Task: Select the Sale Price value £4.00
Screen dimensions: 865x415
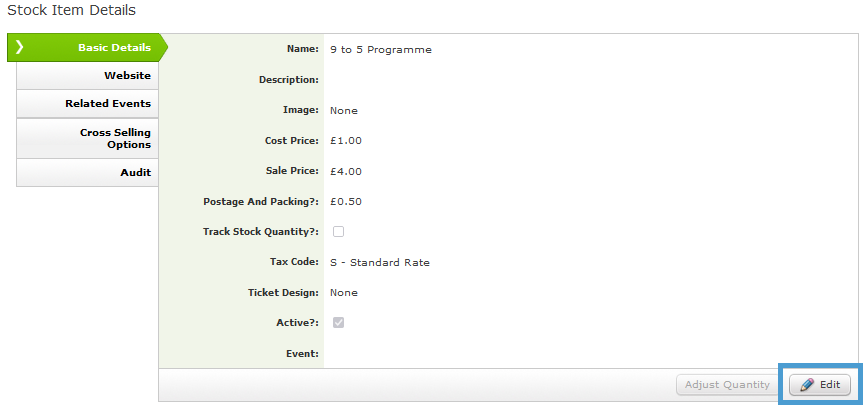Action: [346, 172]
